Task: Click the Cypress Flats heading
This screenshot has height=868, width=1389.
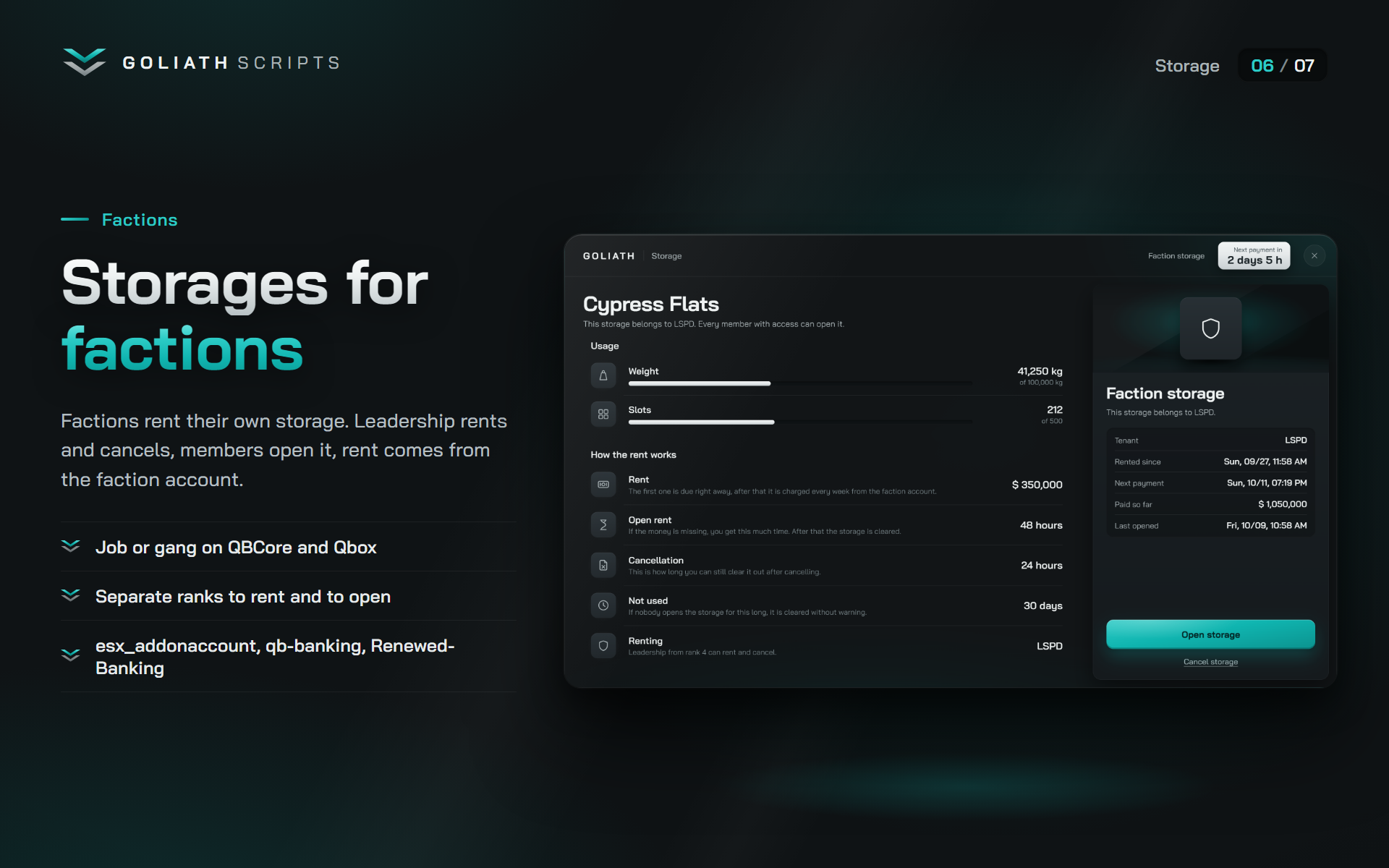Action: point(651,305)
